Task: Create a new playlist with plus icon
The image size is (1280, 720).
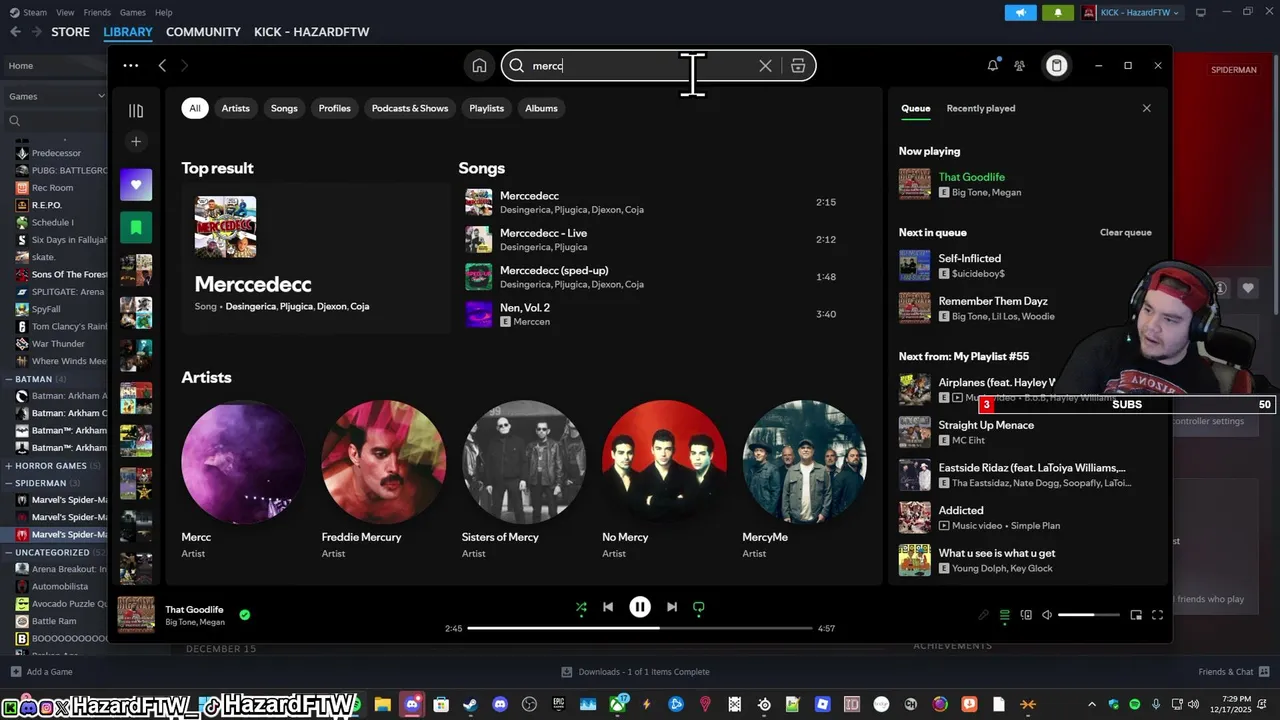Action: [136, 141]
